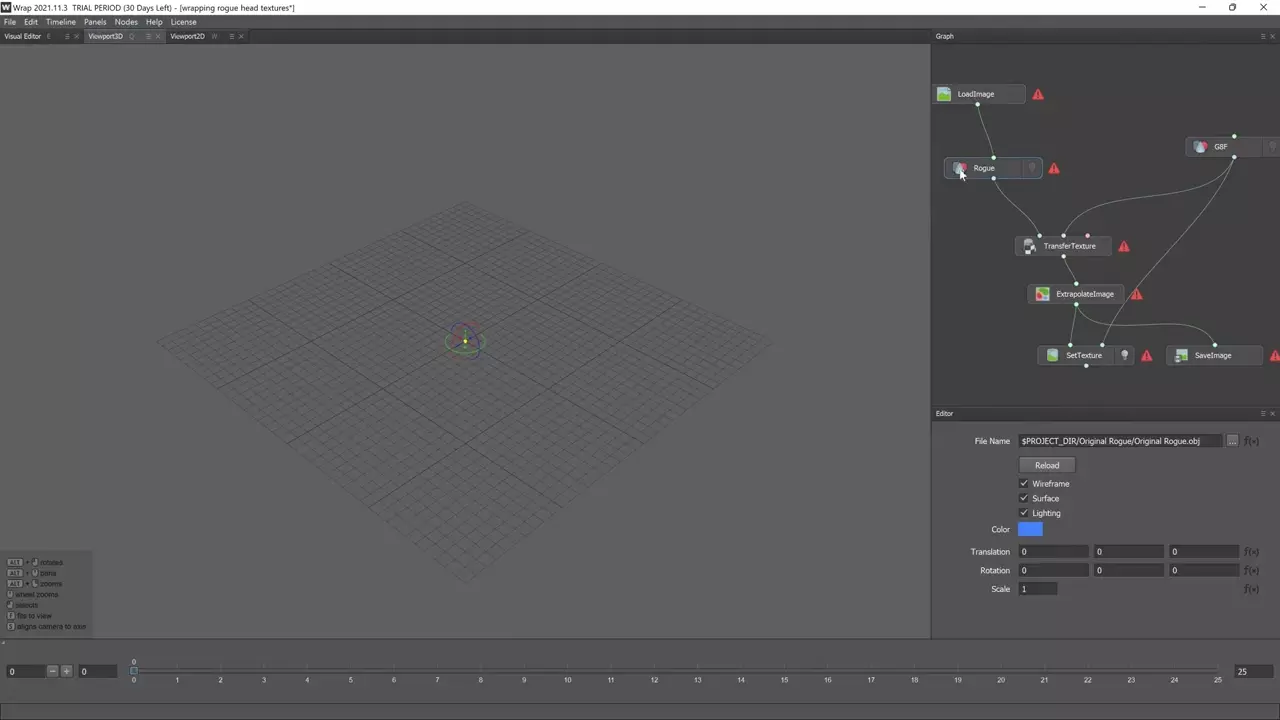Open the Graph panel options menu
1280x720 pixels.
(1263, 36)
